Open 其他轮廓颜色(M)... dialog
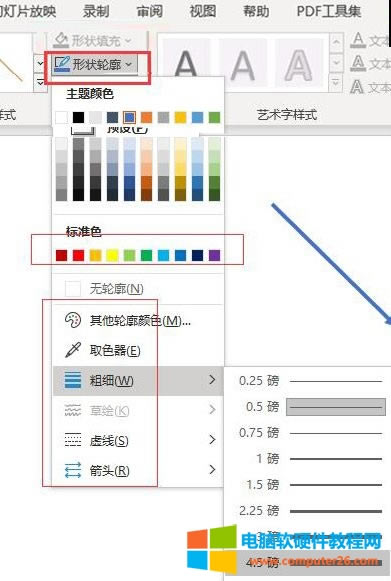 pos(138,320)
